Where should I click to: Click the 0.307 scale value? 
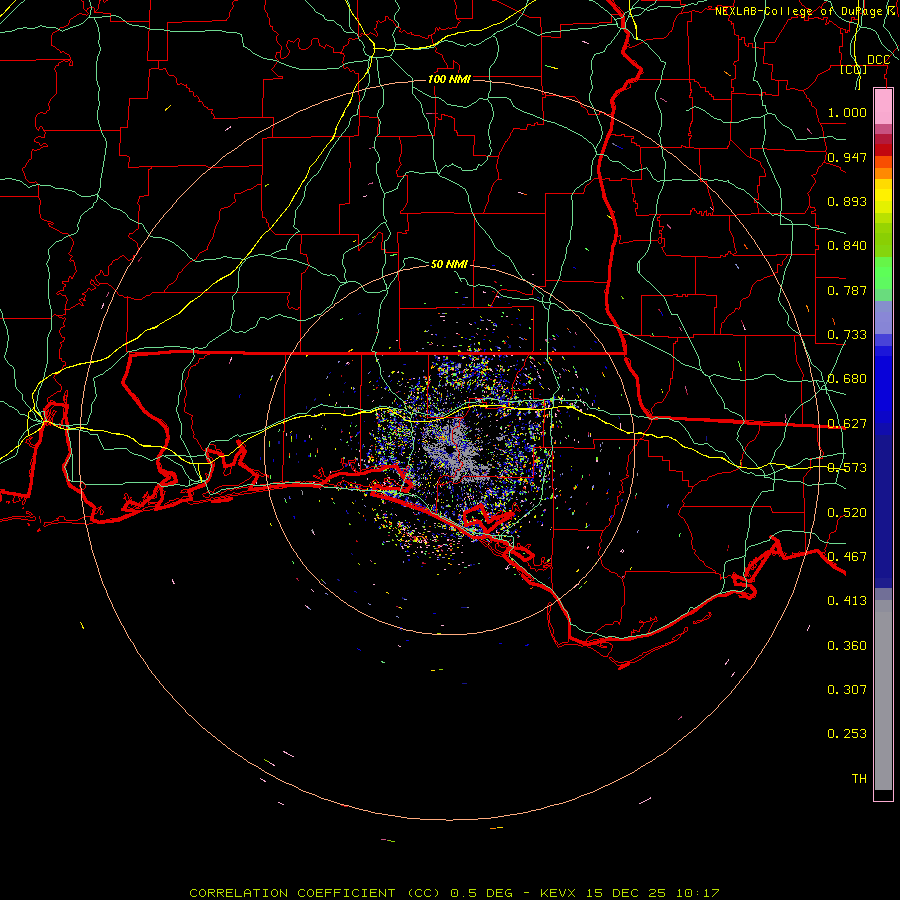point(847,690)
